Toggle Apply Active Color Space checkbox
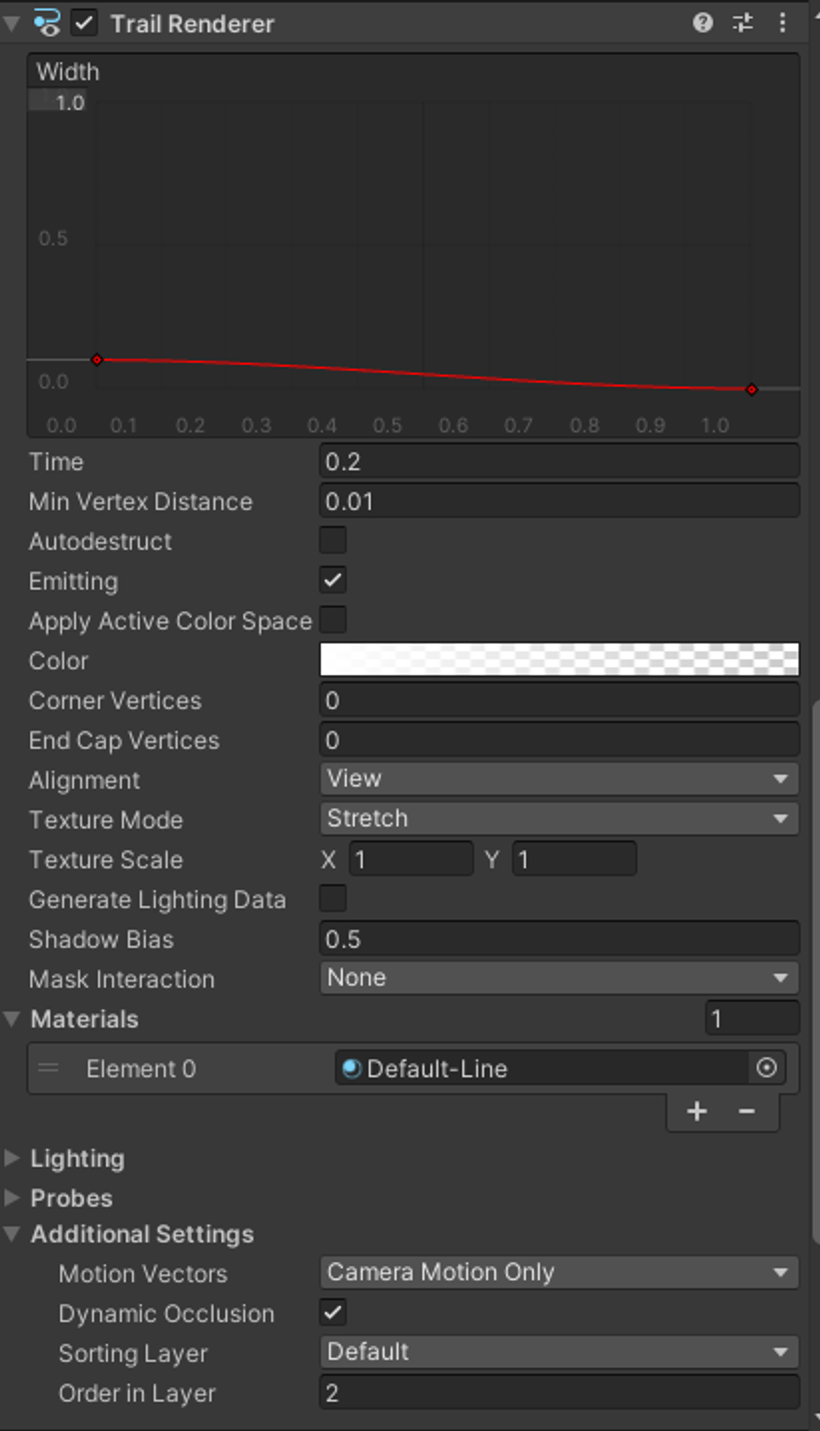This screenshot has height=1431, width=820. 333,620
